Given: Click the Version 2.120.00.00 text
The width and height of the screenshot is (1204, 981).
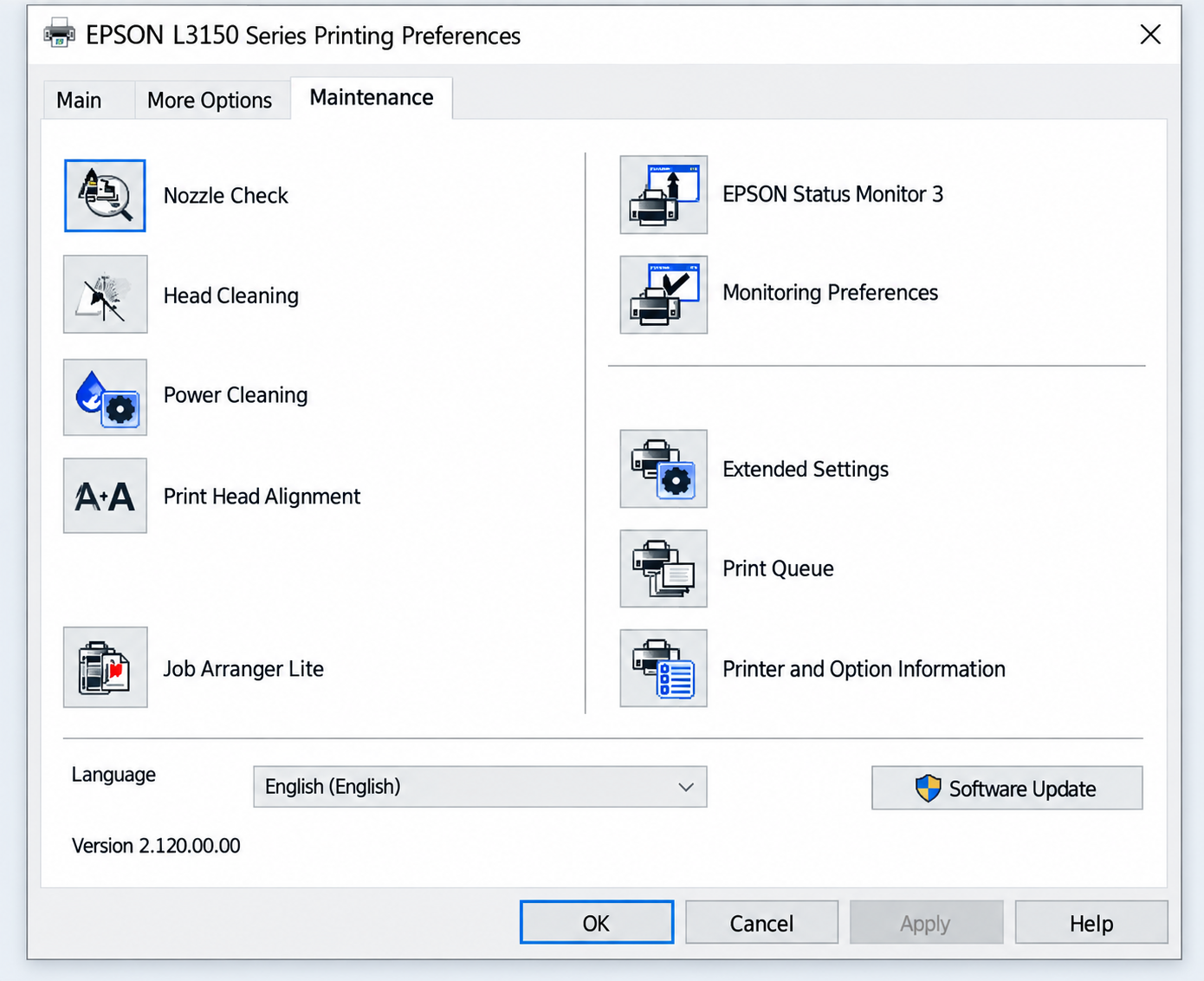Looking at the screenshot, I should [156, 846].
